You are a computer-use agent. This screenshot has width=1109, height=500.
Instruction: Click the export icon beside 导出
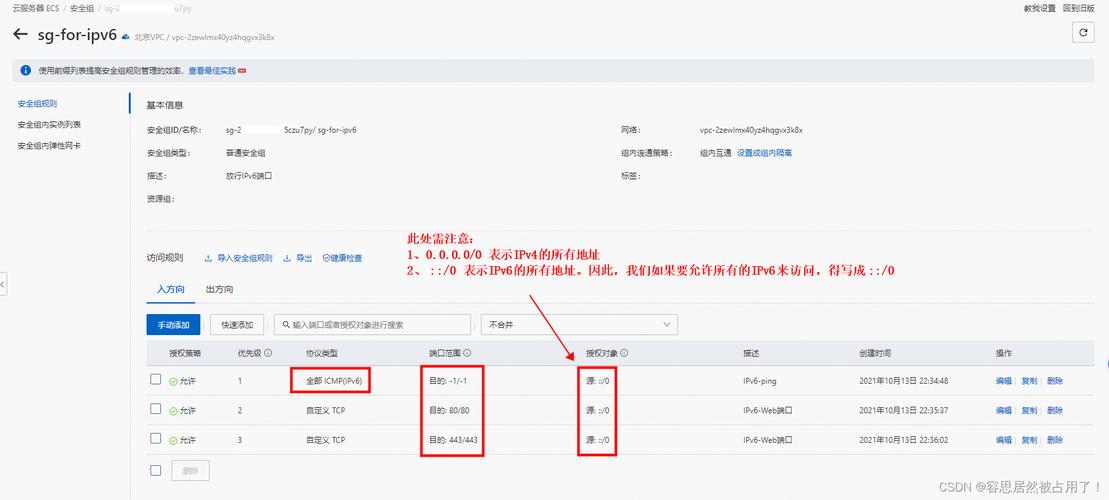(287, 259)
